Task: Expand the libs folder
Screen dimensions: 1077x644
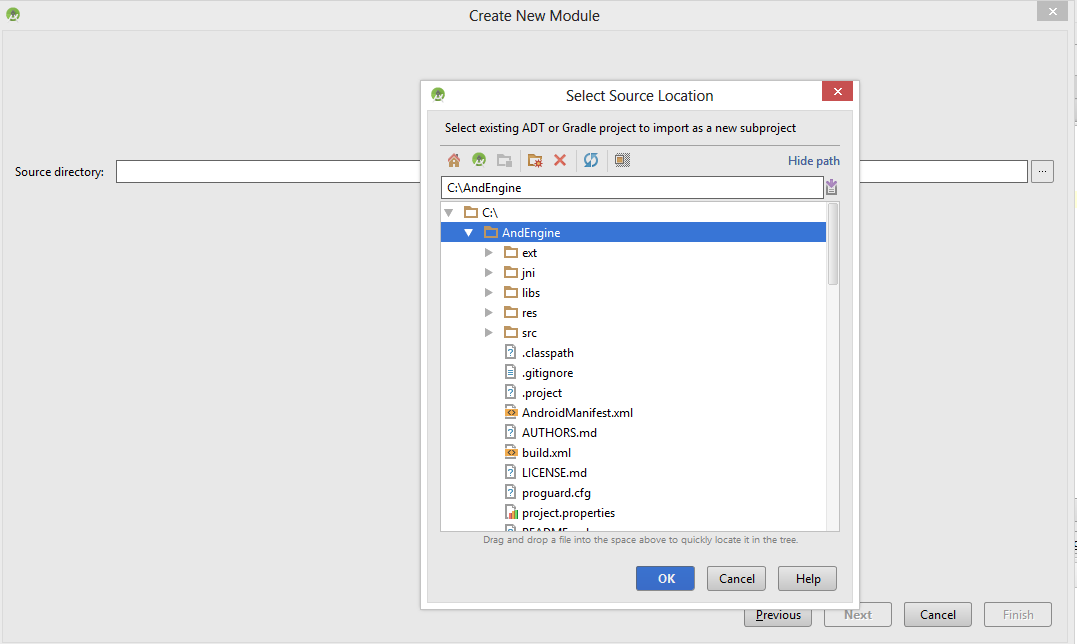Action: 488,292
